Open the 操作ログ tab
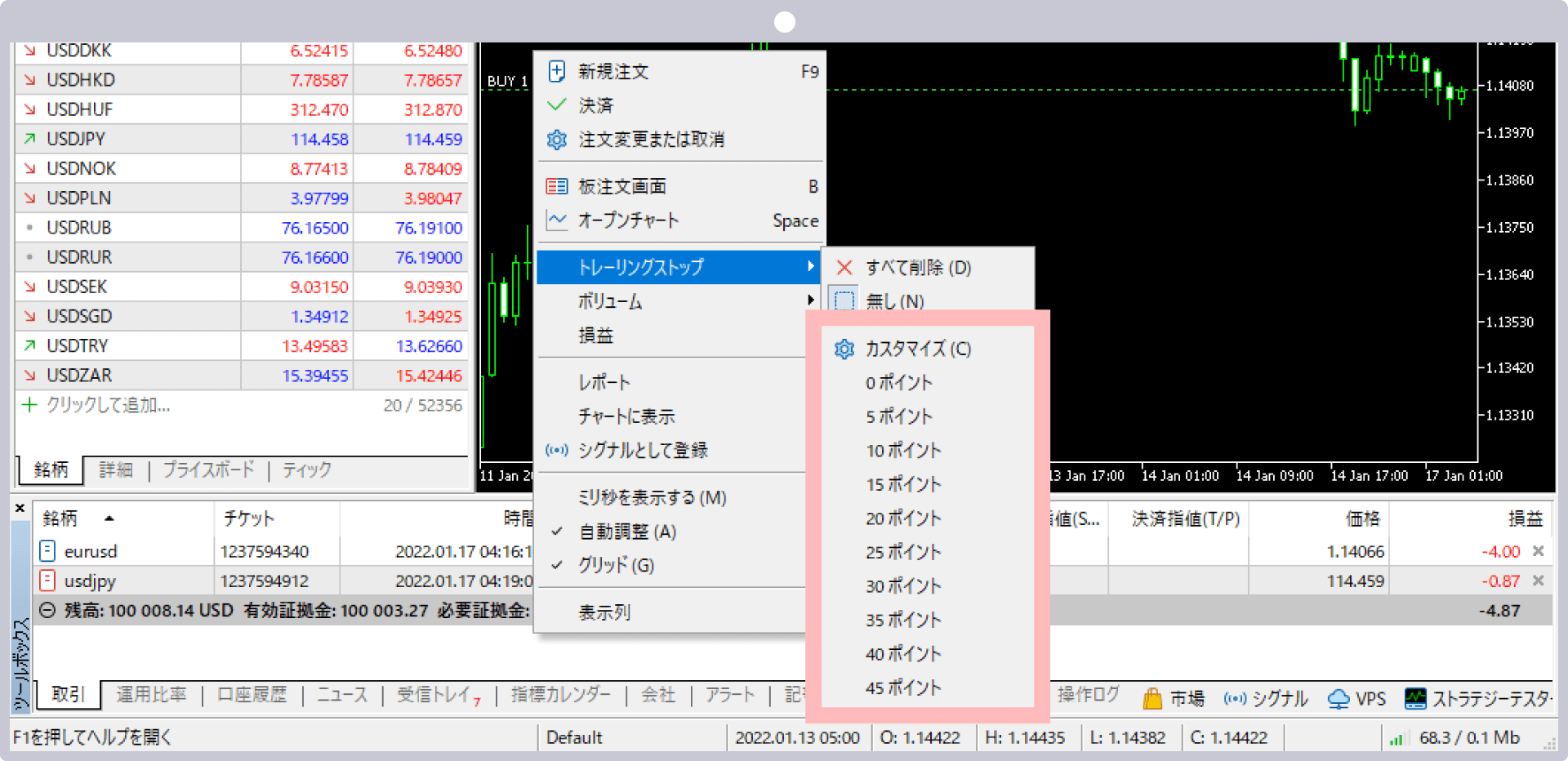 tap(1089, 695)
